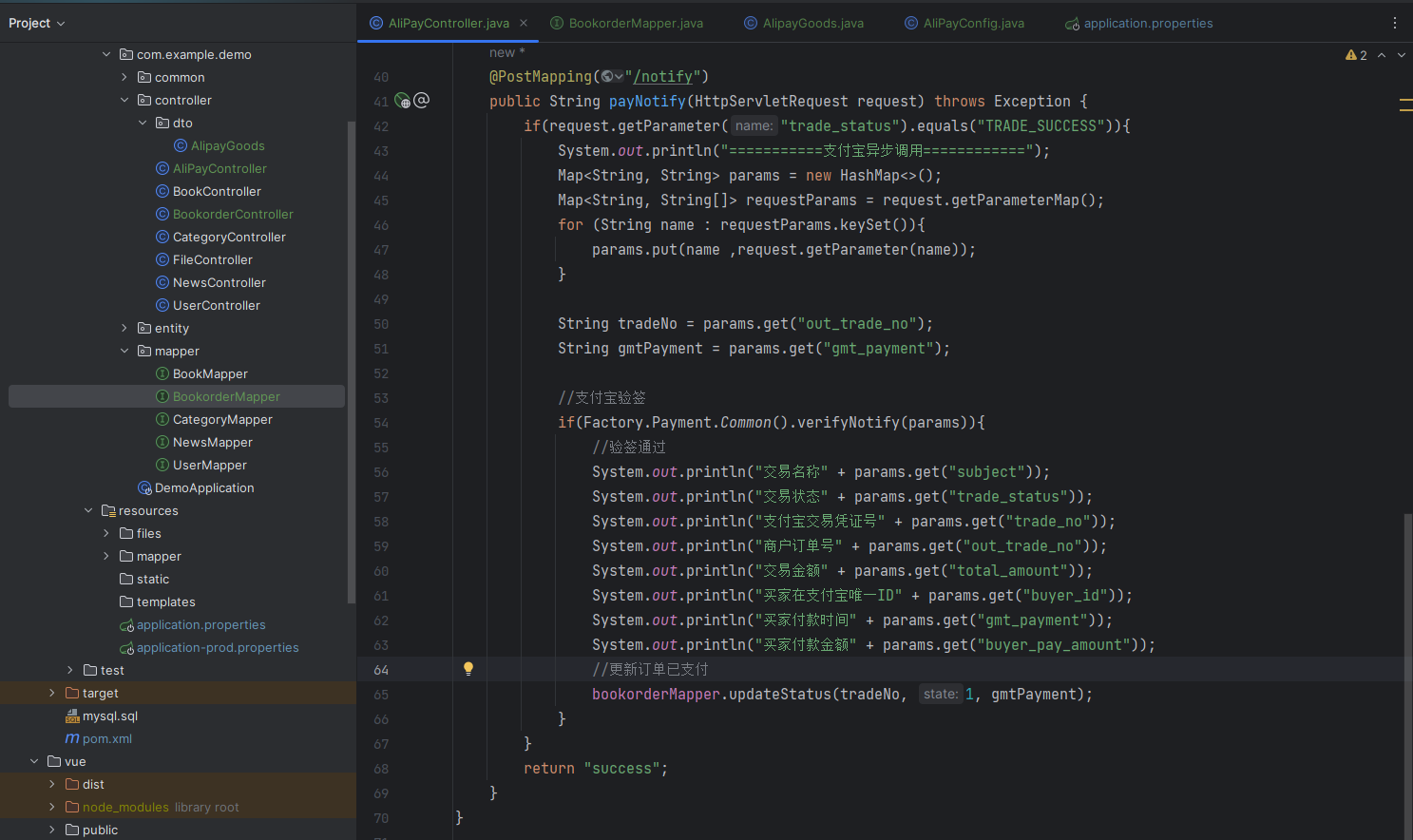Go to previous highlighted problem arrow
The image size is (1413, 840).
tap(1382, 55)
